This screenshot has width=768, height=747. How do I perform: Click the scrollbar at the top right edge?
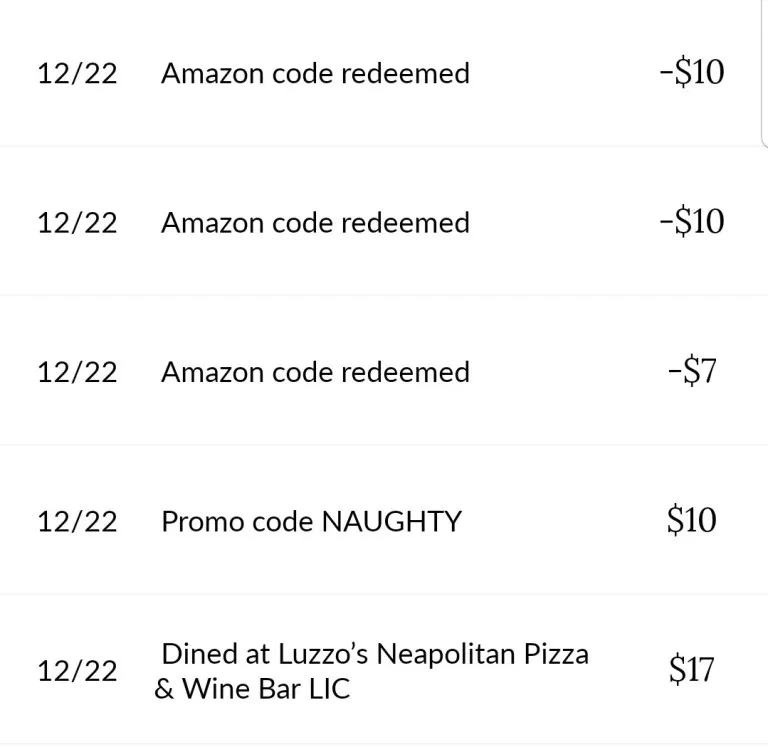[763, 70]
